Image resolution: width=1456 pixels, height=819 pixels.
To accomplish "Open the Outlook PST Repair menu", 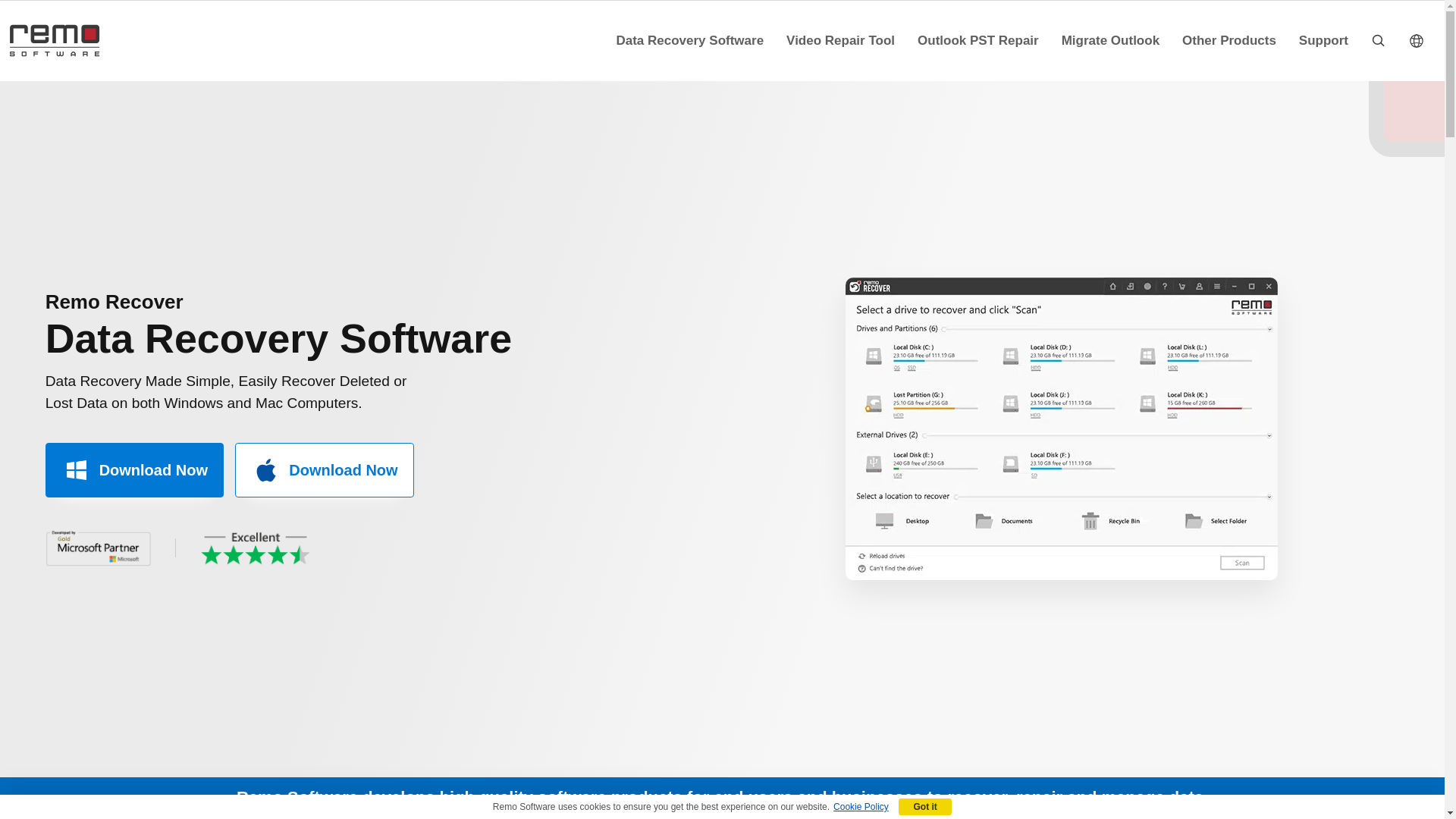I will tap(977, 40).
